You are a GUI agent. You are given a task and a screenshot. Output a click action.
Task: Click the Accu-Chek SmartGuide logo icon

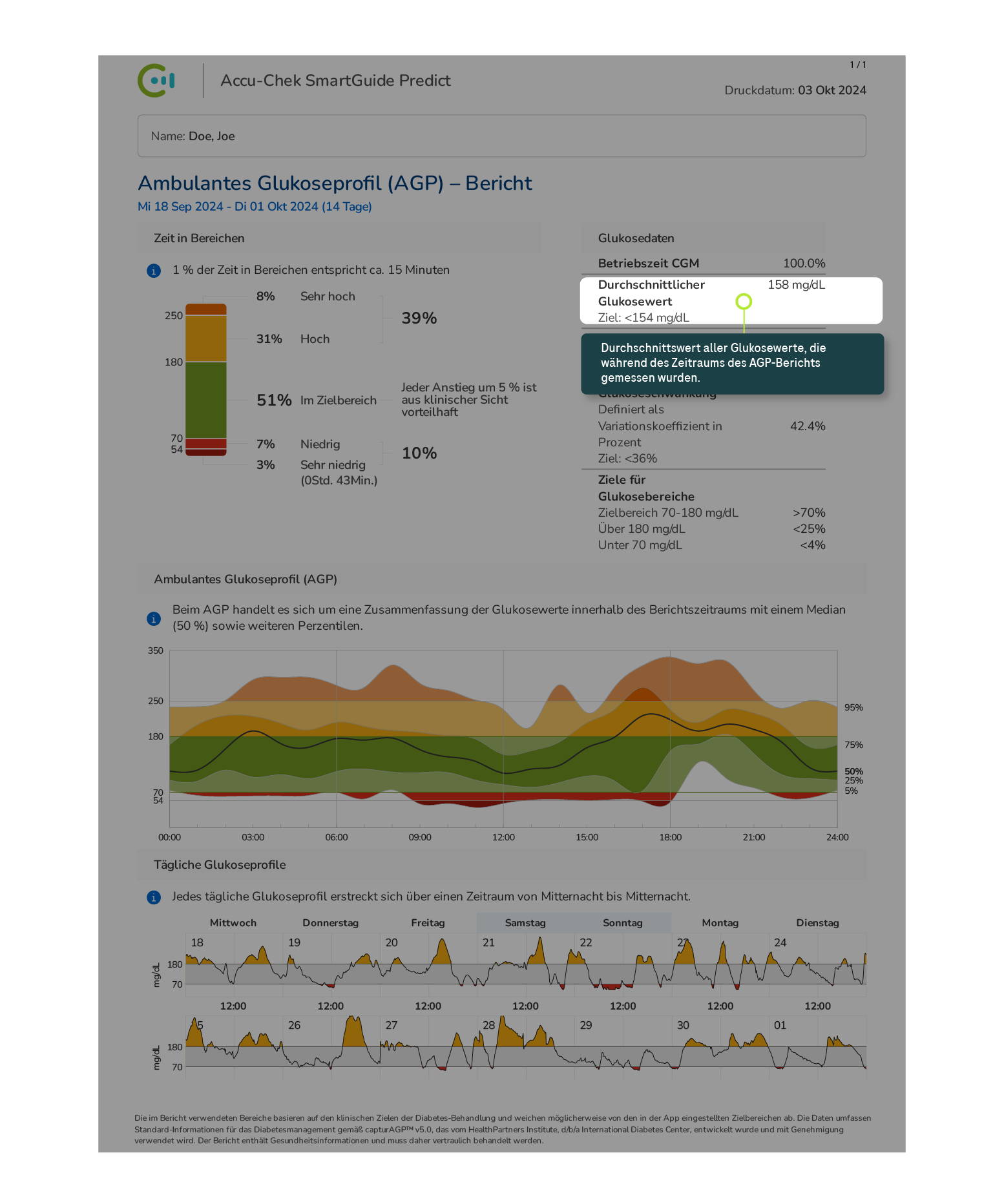(156, 81)
